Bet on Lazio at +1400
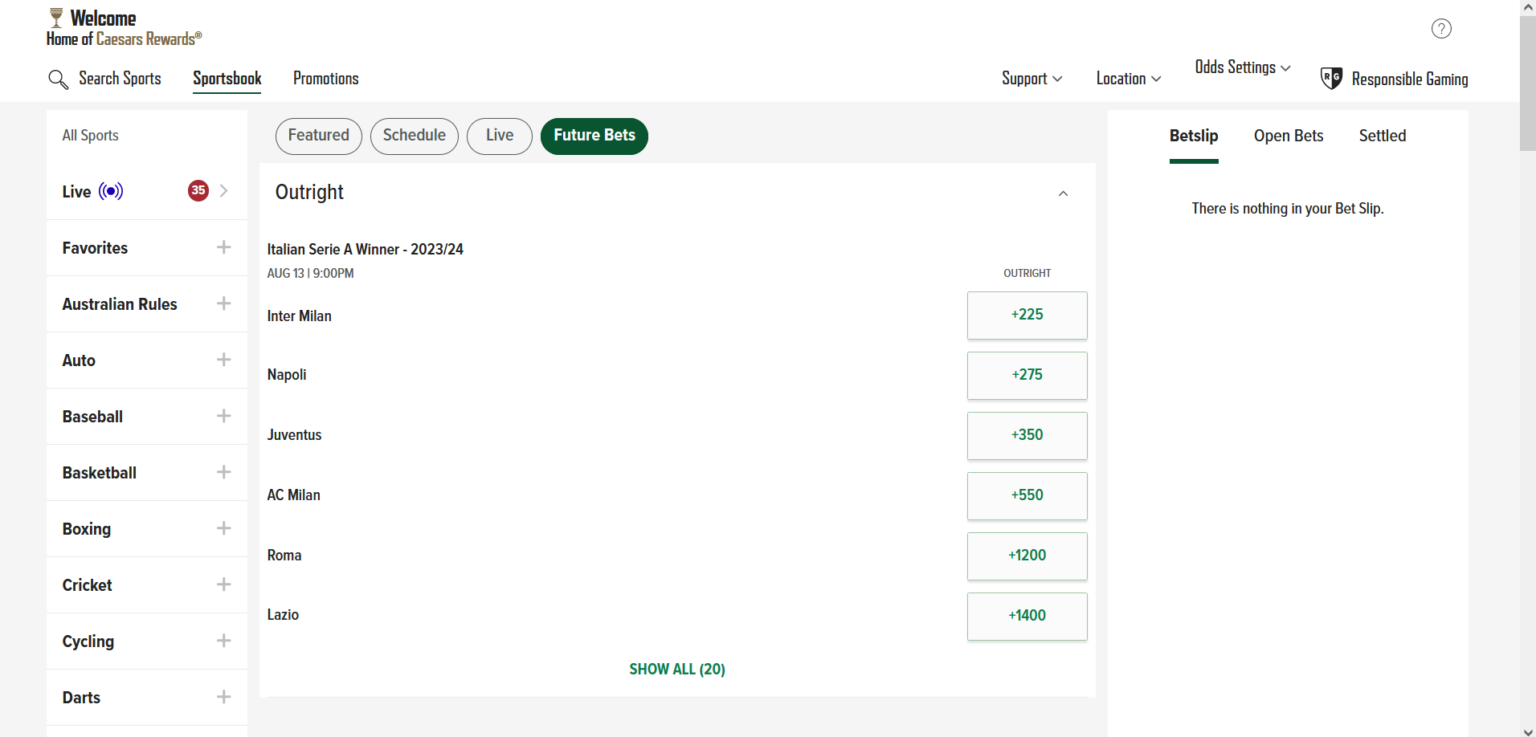Viewport: 1536px width, 737px height. point(1027,615)
